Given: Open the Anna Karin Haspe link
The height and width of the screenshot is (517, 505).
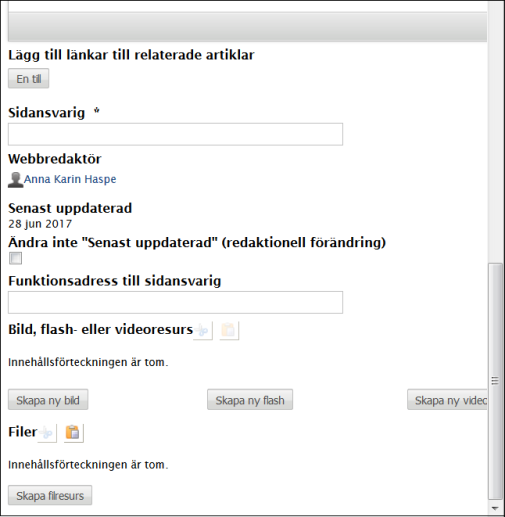Looking at the screenshot, I should (70, 179).
